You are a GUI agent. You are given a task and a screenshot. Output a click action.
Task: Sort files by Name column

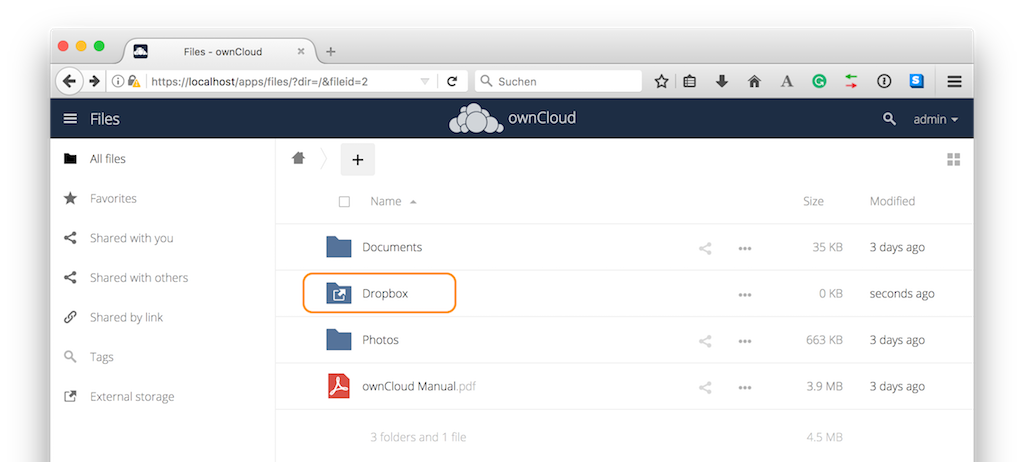tap(385, 201)
